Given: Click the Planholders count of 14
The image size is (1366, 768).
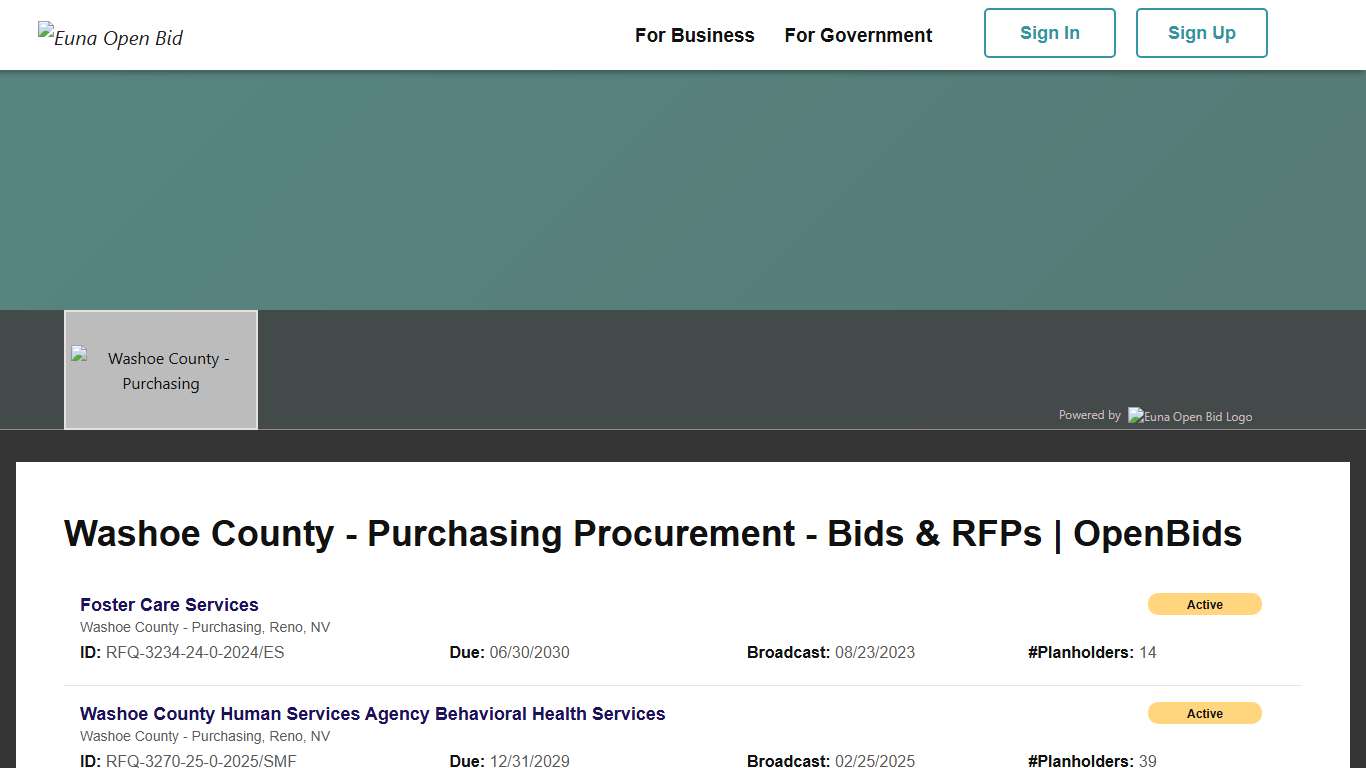Looking at the screenshot, I should pos(1148,652).
